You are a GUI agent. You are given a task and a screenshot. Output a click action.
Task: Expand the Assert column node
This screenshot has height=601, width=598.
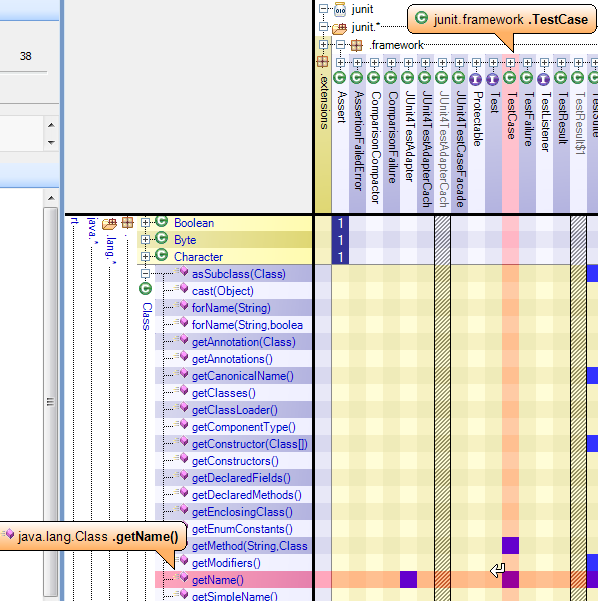click(x=340, y=62)
